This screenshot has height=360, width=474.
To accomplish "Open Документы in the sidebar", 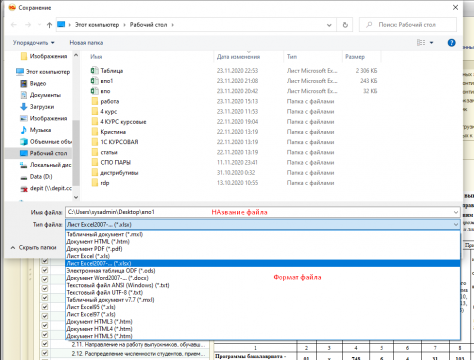I will pyautogui.click(x=41, y=95).
